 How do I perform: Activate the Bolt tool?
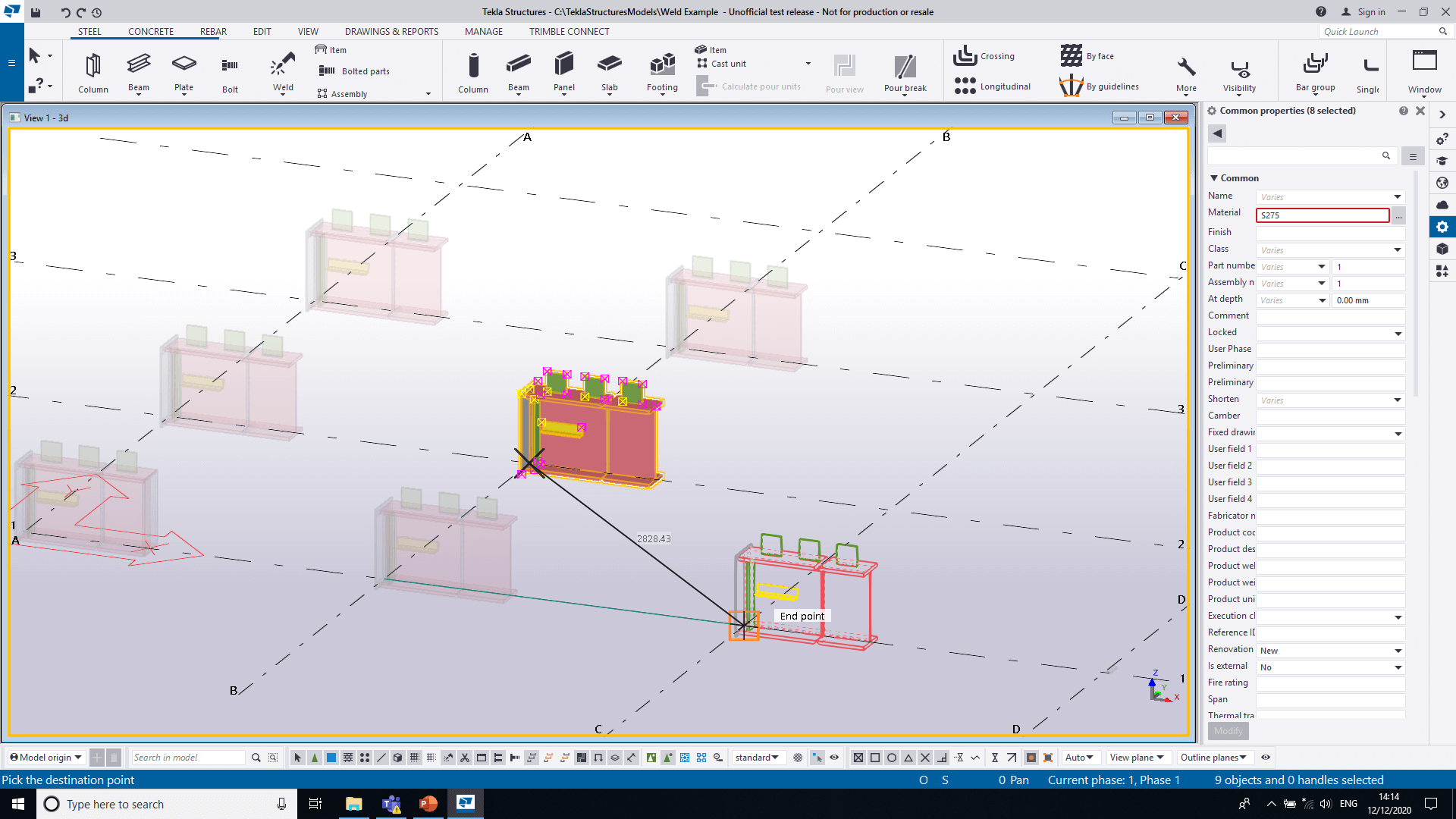pyautogui.click(x=230, y=73)
